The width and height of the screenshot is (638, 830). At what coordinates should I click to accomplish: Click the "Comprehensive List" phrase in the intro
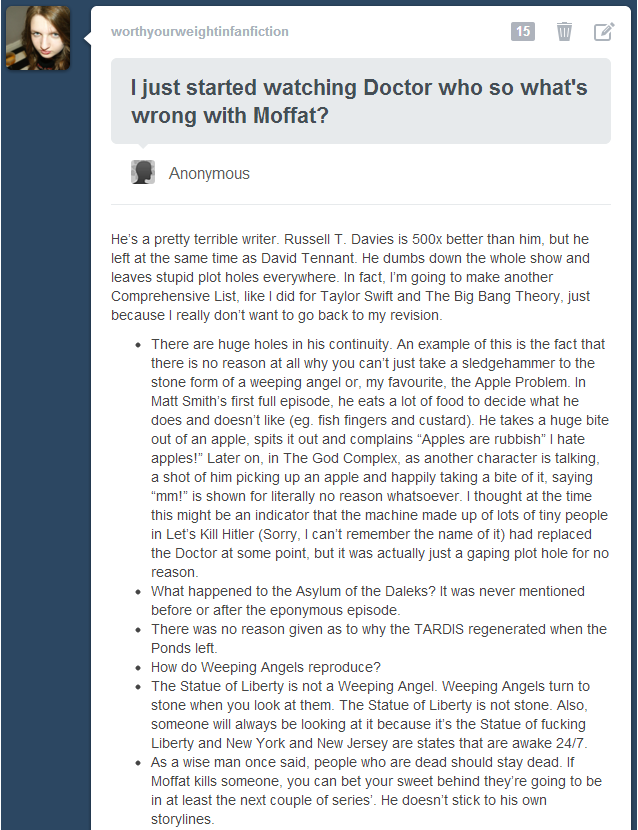(x=177, y=297)
